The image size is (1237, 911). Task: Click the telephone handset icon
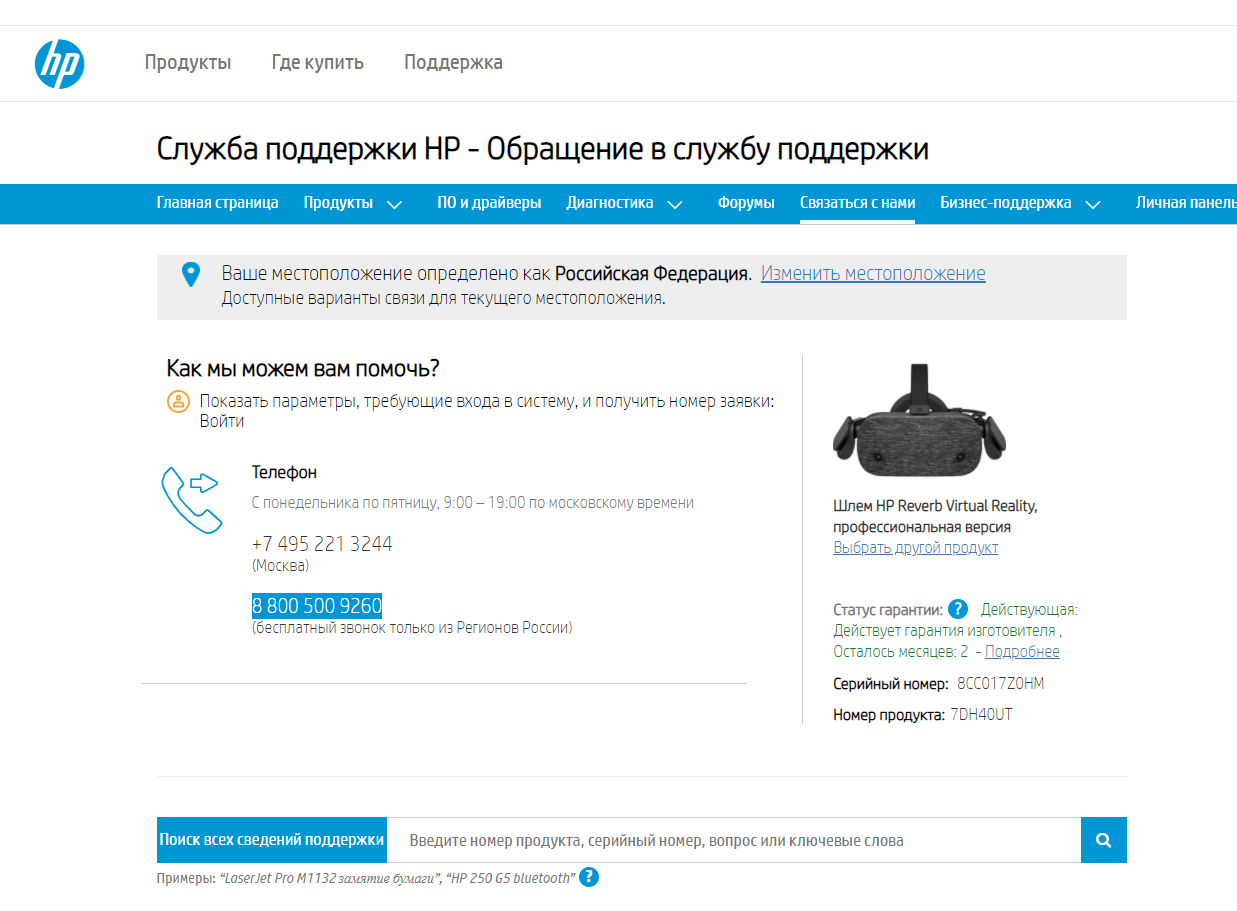pos(191,499)
